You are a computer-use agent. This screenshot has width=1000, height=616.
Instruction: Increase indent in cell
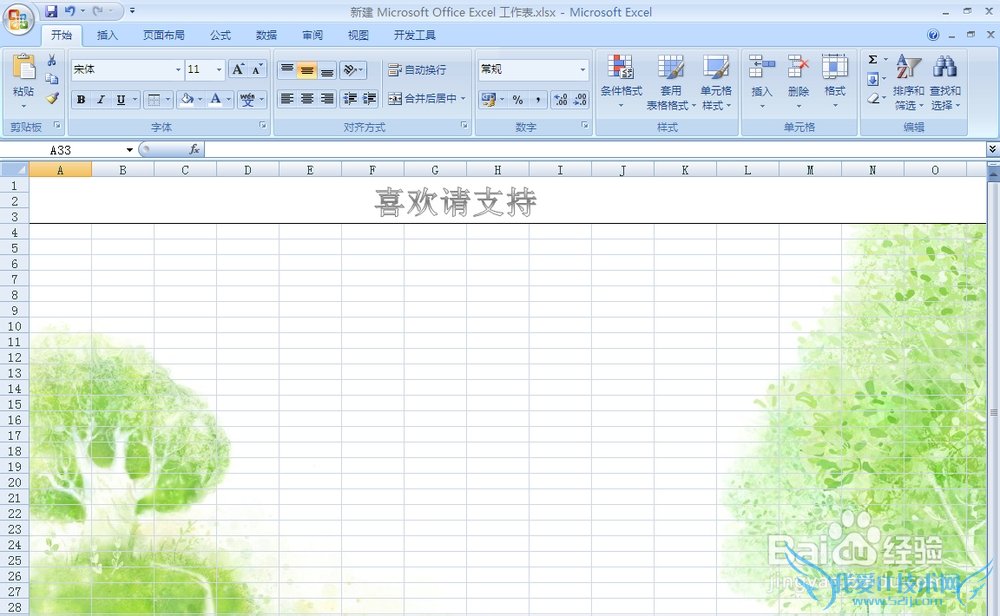(370, 99)
